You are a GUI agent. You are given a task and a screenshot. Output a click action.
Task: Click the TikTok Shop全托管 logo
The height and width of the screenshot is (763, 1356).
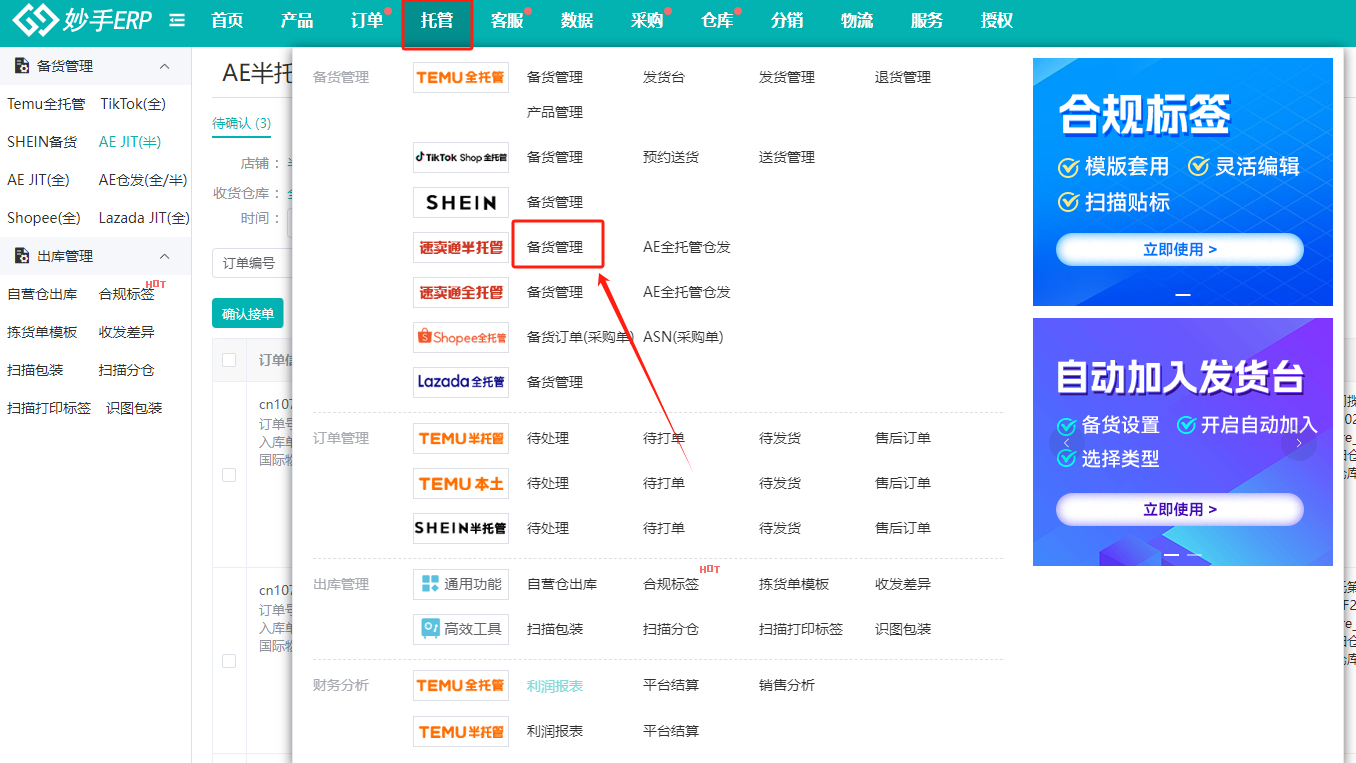tap(461, 157)
